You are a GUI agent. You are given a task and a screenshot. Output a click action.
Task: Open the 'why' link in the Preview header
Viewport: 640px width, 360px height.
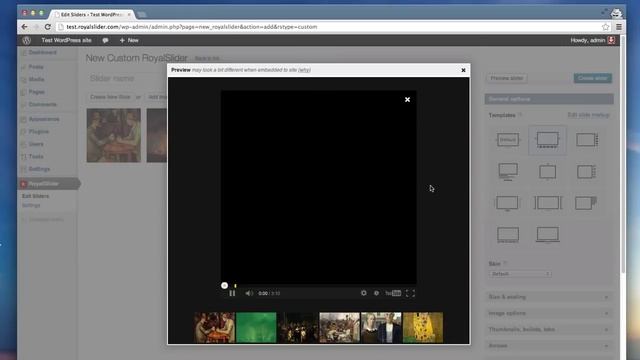pos(304,70)
